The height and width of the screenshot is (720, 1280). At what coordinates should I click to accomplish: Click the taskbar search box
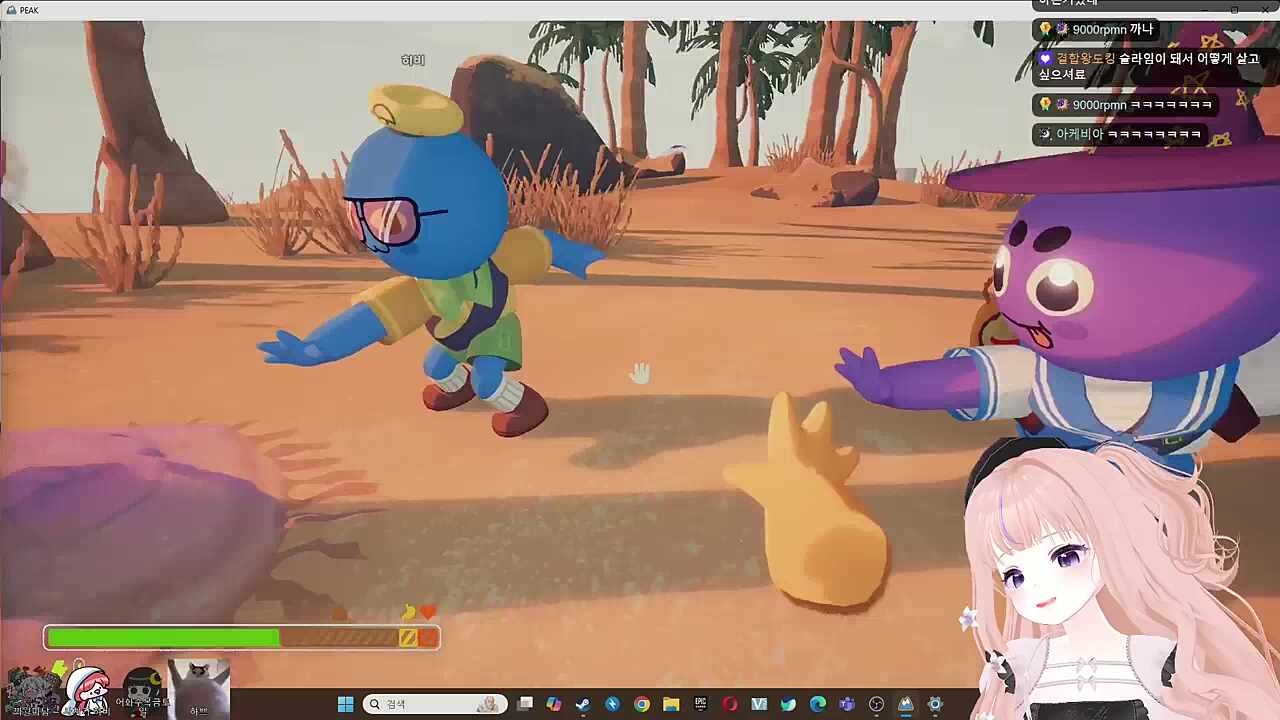tap(435, 704)
